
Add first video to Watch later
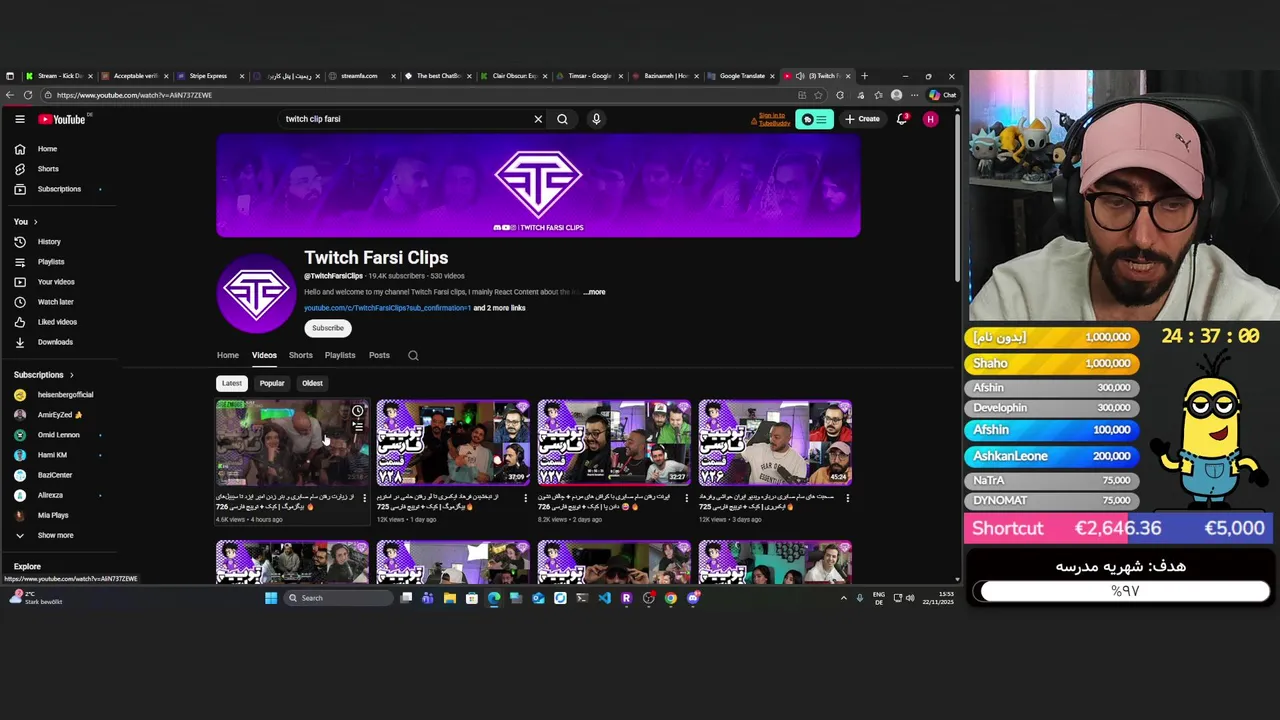pos(357,411)
